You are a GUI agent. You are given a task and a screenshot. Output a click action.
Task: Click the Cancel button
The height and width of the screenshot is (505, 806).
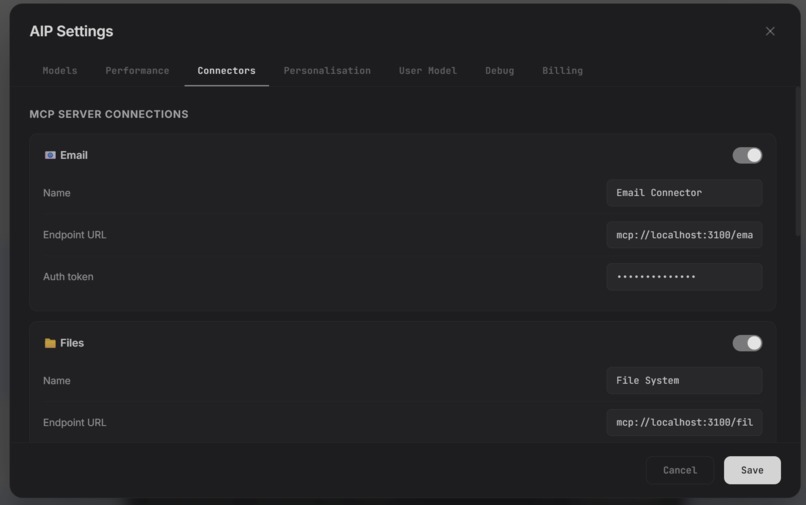tap(680, 470)
